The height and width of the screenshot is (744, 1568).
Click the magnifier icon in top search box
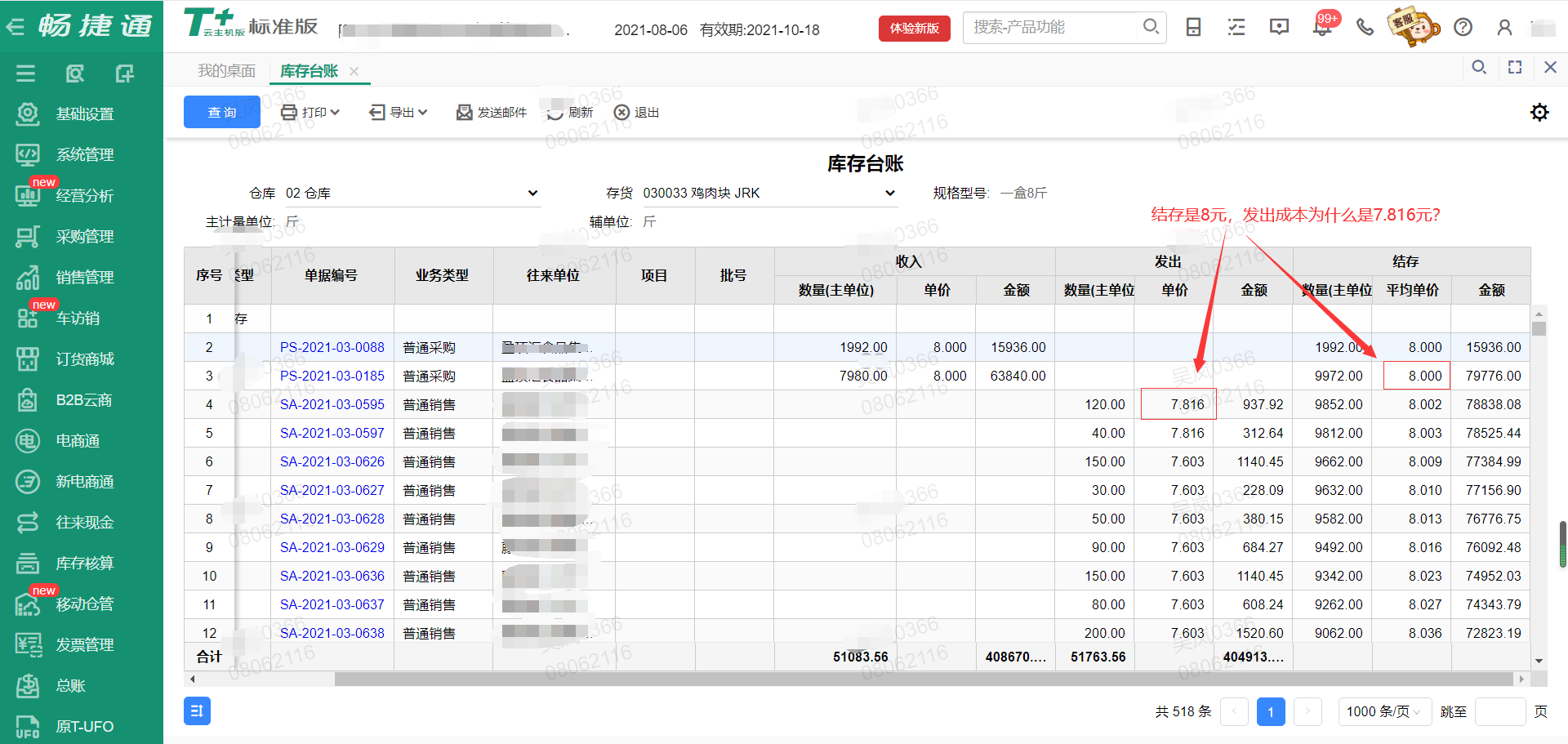(1151, 27)
